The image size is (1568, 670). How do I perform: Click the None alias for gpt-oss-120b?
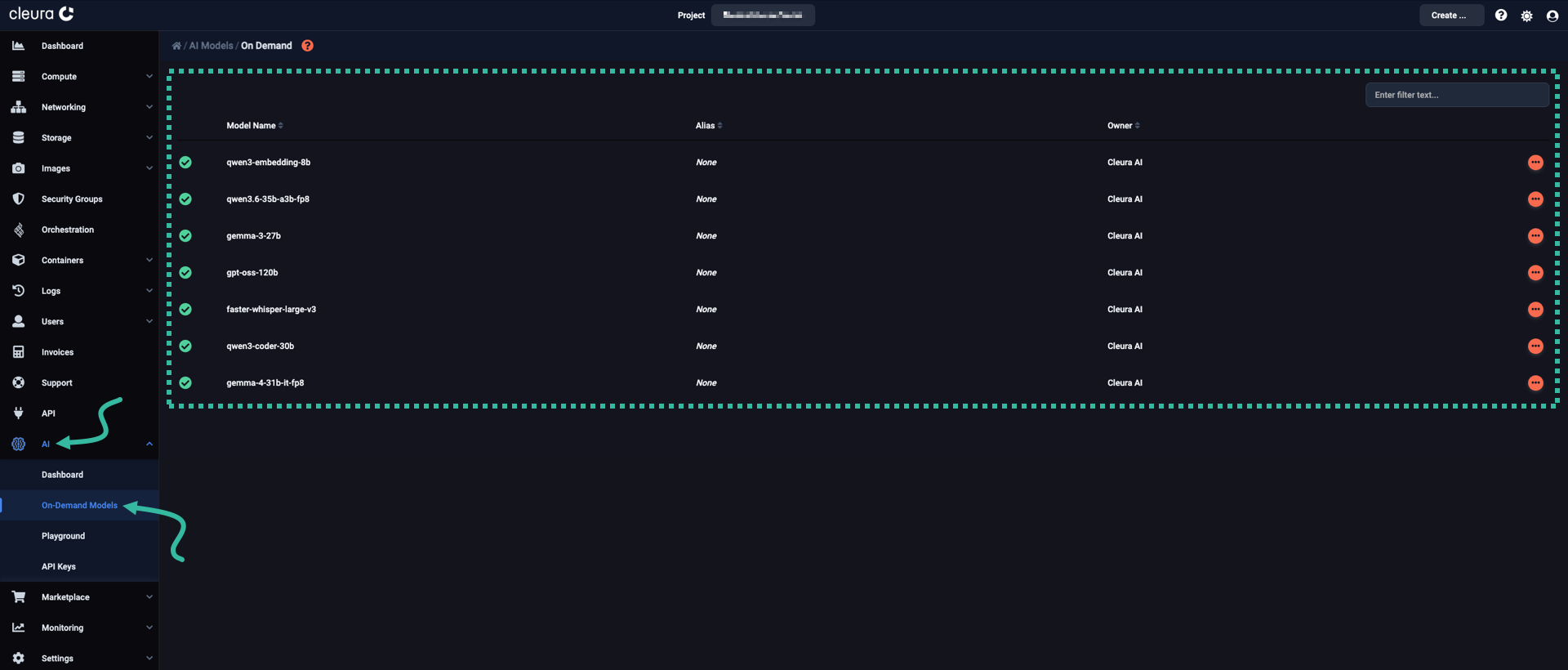(706, 273)
